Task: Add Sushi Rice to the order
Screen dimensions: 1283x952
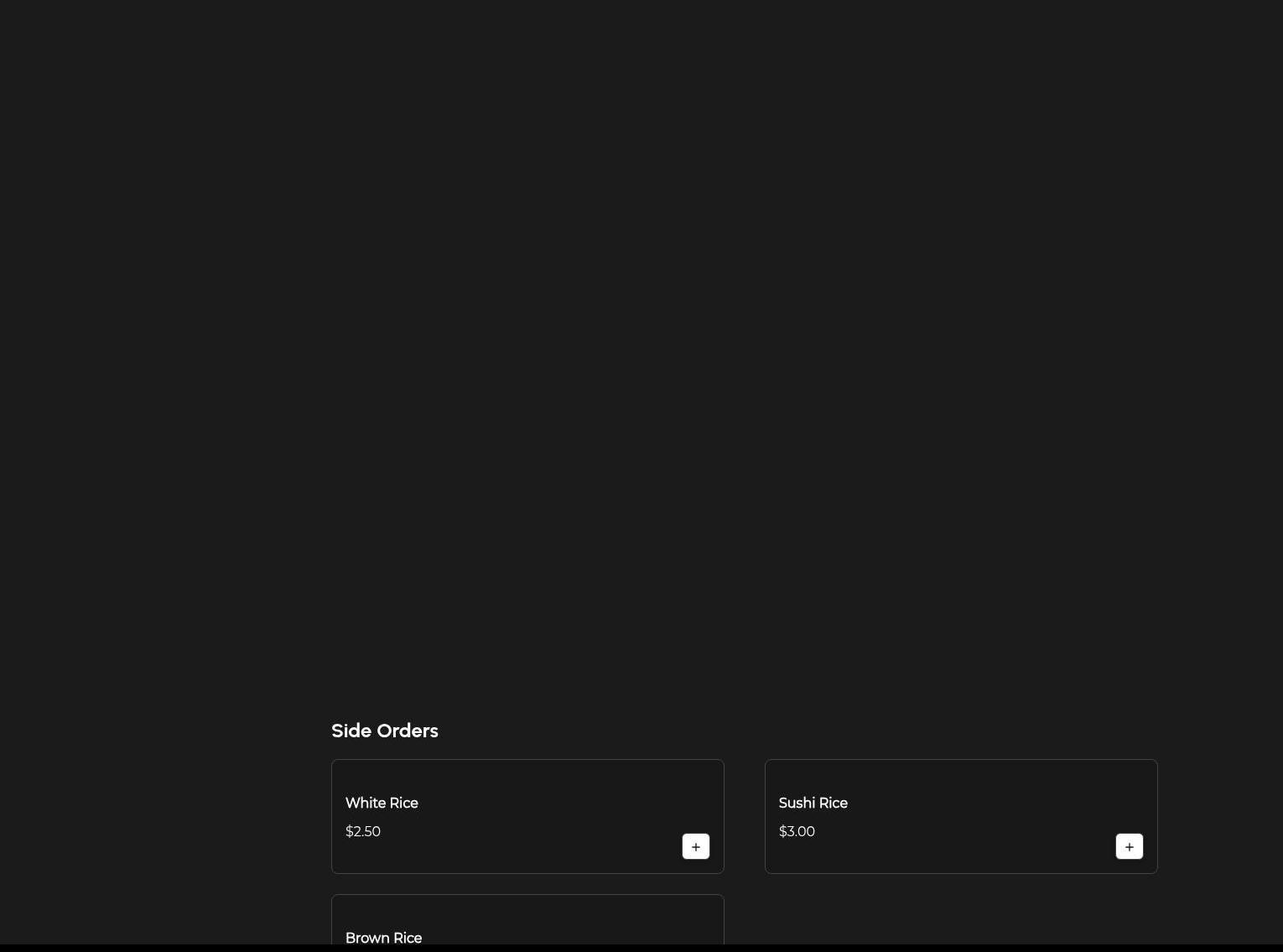Action: (1130, 846)
